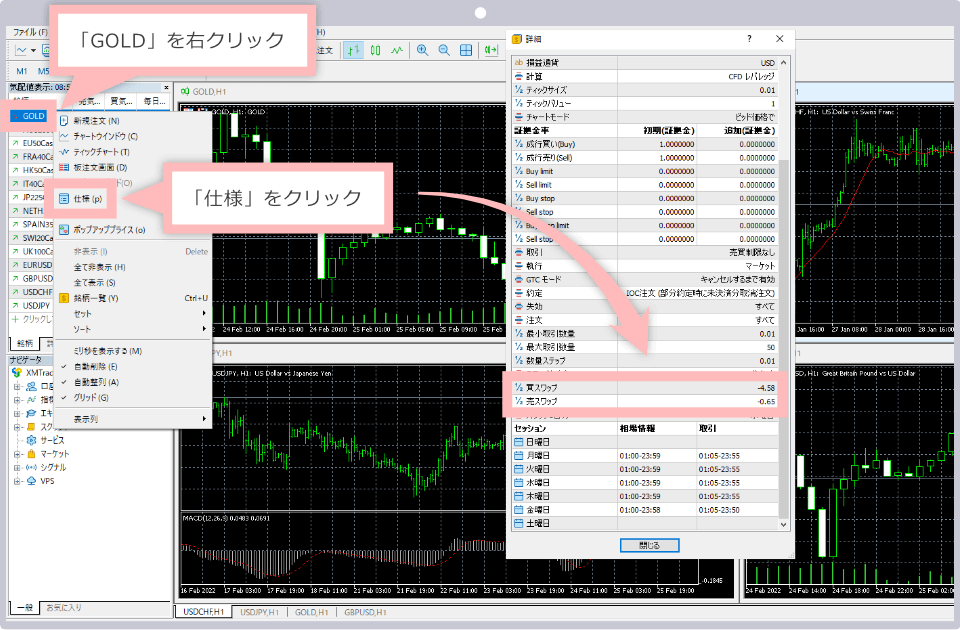Select the candlestick chart icon
The height and width of the screenshot is (630, 960).
tap(376, 50)
